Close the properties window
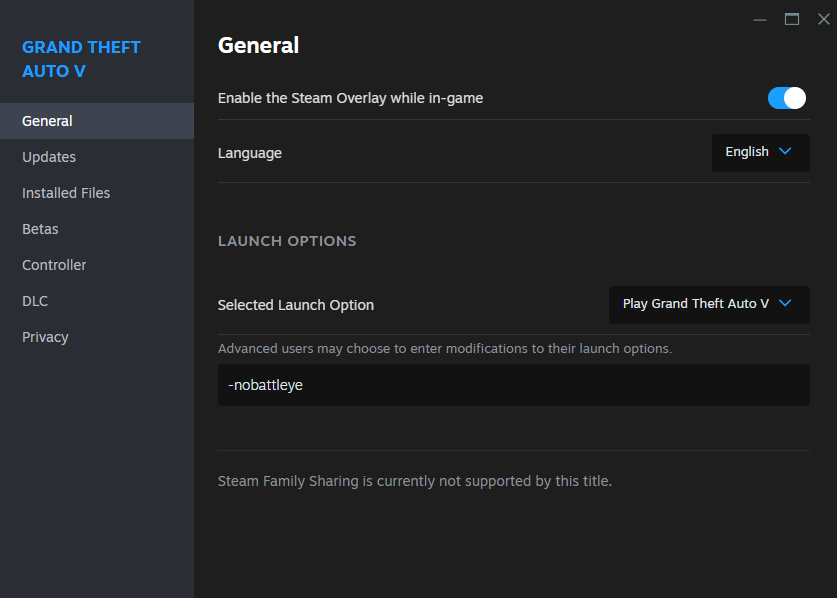Viewport: 837px width, 598px height. pyautogui.click(x=824, y=20)
